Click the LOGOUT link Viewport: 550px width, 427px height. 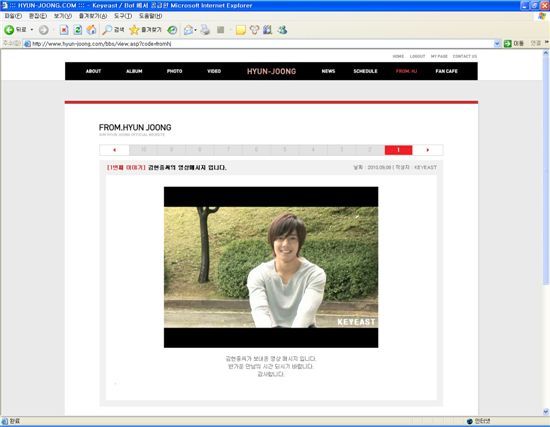point(417,56)
